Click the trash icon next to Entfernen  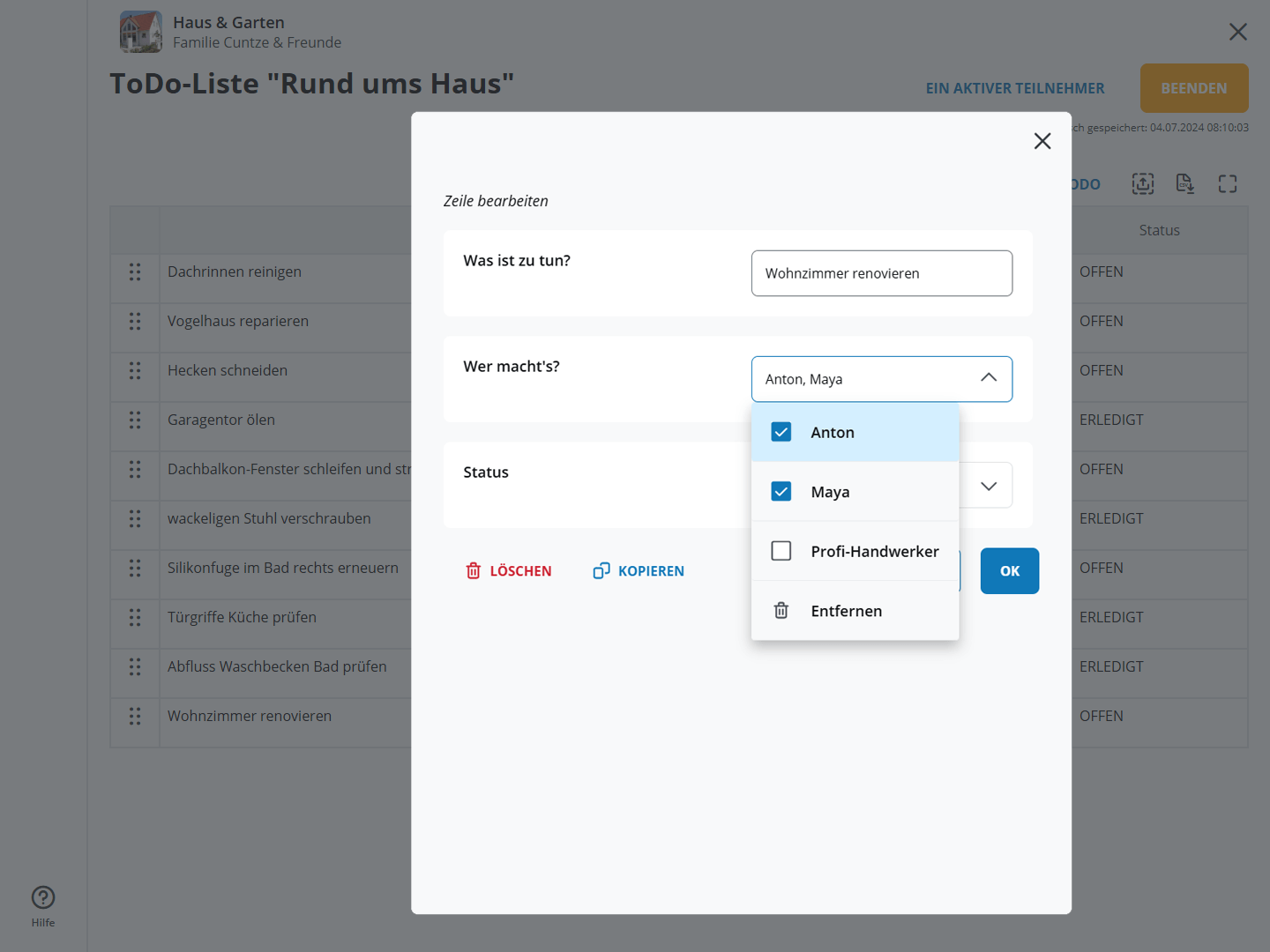(781, 611)
